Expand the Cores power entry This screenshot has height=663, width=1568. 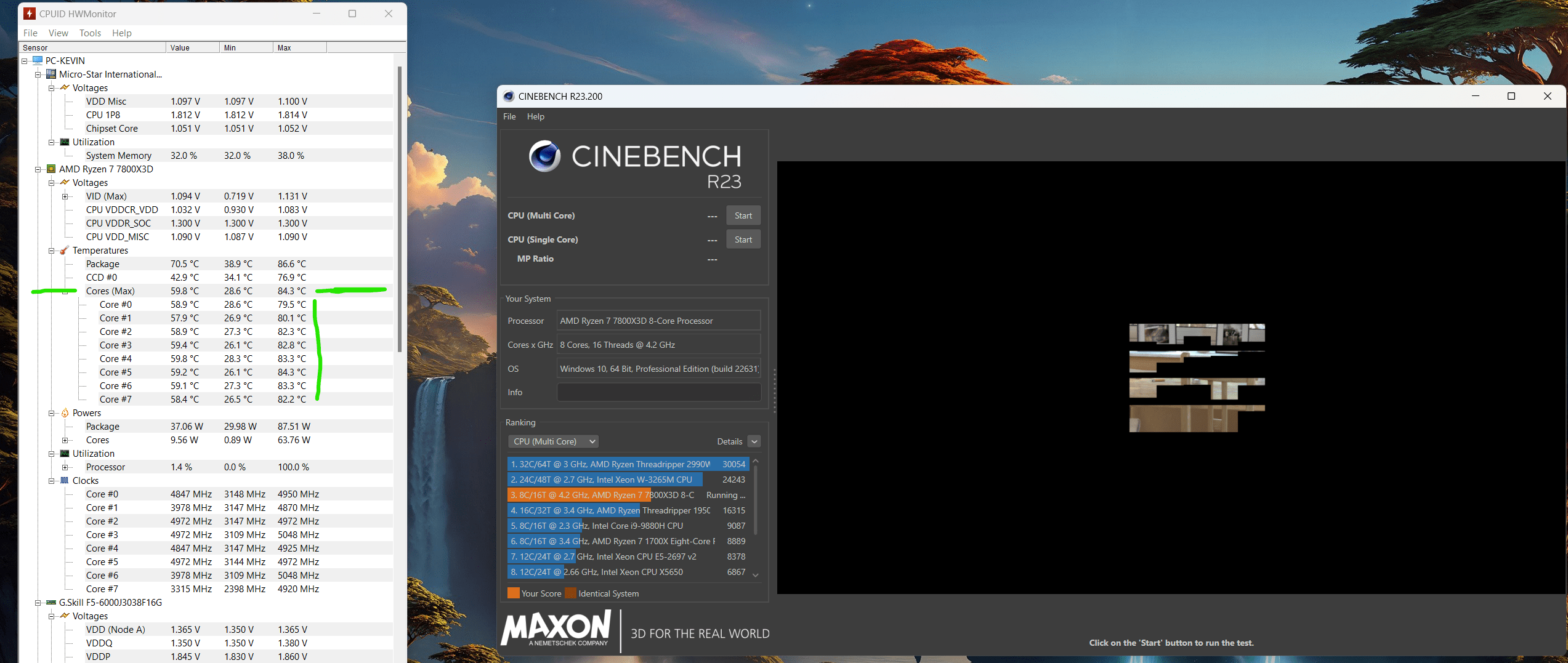[65, 440]
